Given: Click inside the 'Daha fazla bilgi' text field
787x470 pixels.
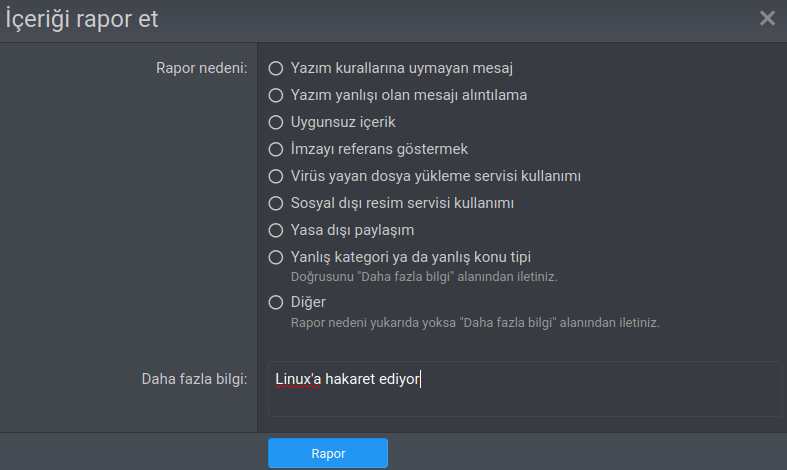Looking at the screenshot, I should tap(600, 395).
